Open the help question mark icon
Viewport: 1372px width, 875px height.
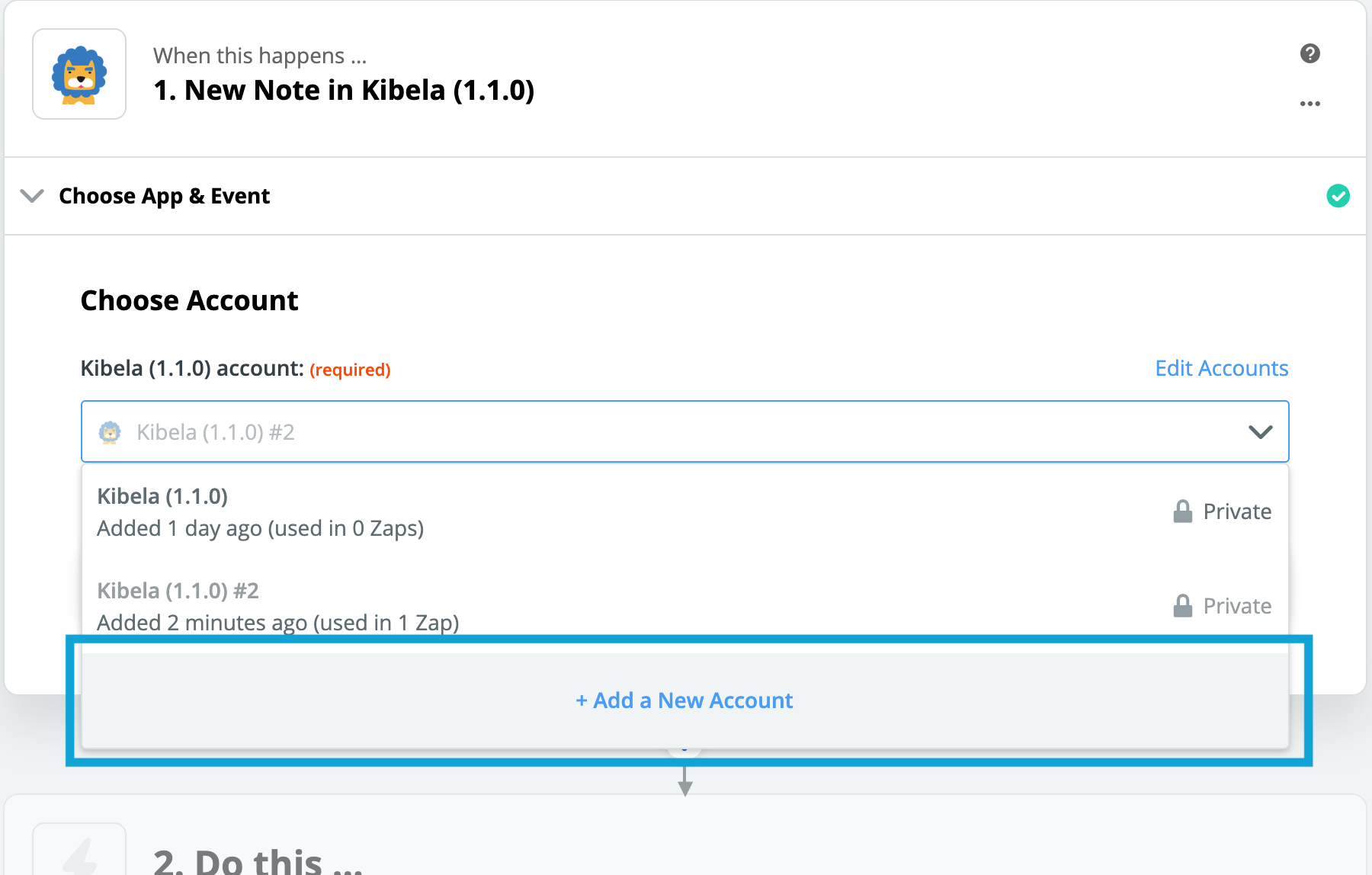1309,53
